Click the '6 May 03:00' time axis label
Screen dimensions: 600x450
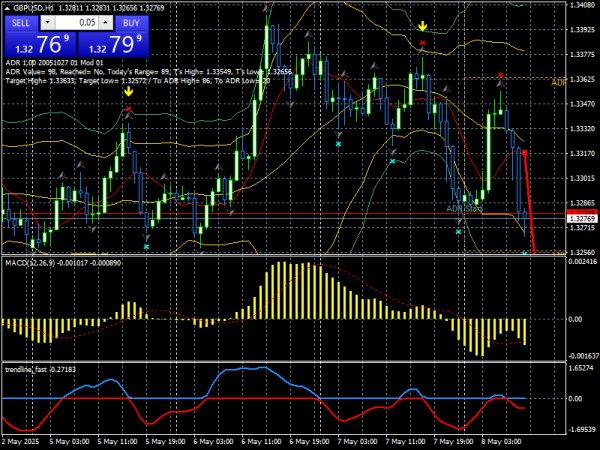[214, 442]
